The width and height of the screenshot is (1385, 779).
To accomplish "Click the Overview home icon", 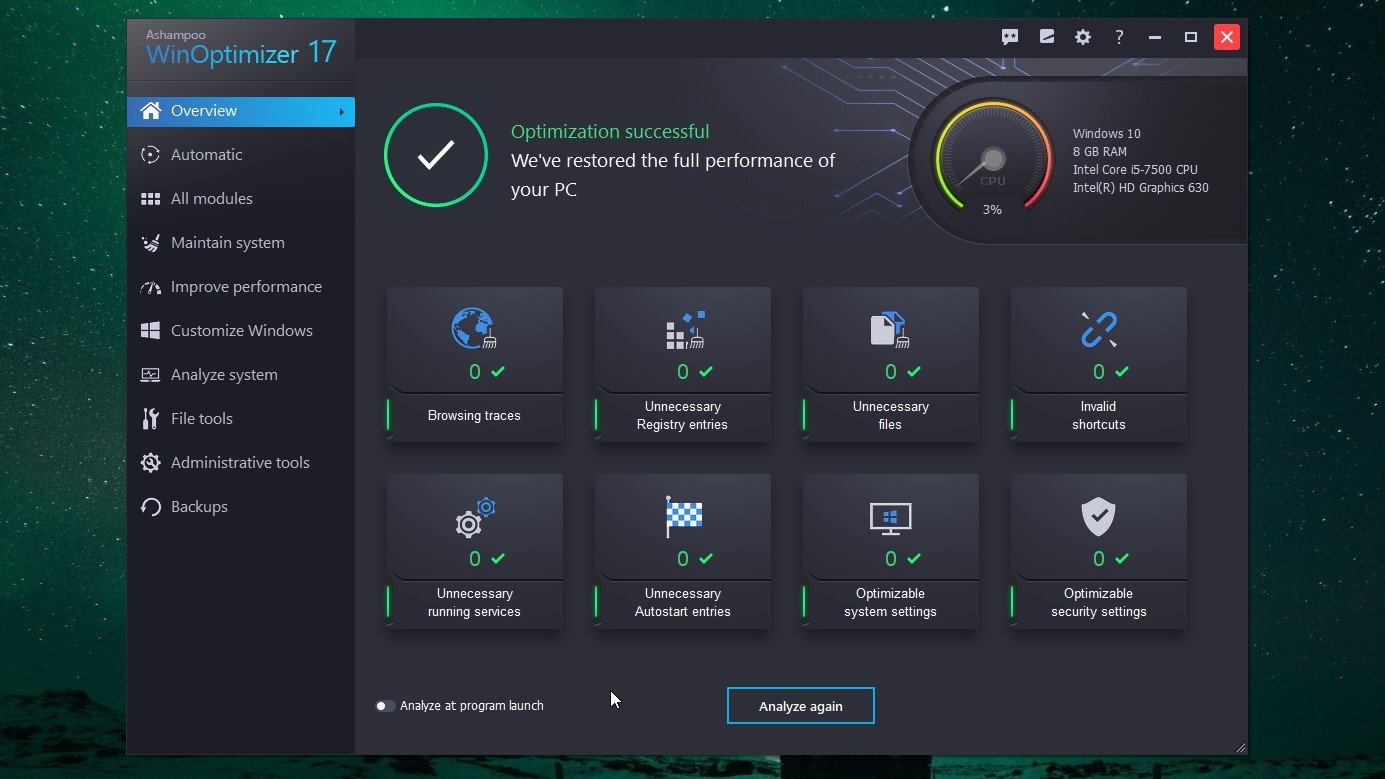I will pos(151,111).
